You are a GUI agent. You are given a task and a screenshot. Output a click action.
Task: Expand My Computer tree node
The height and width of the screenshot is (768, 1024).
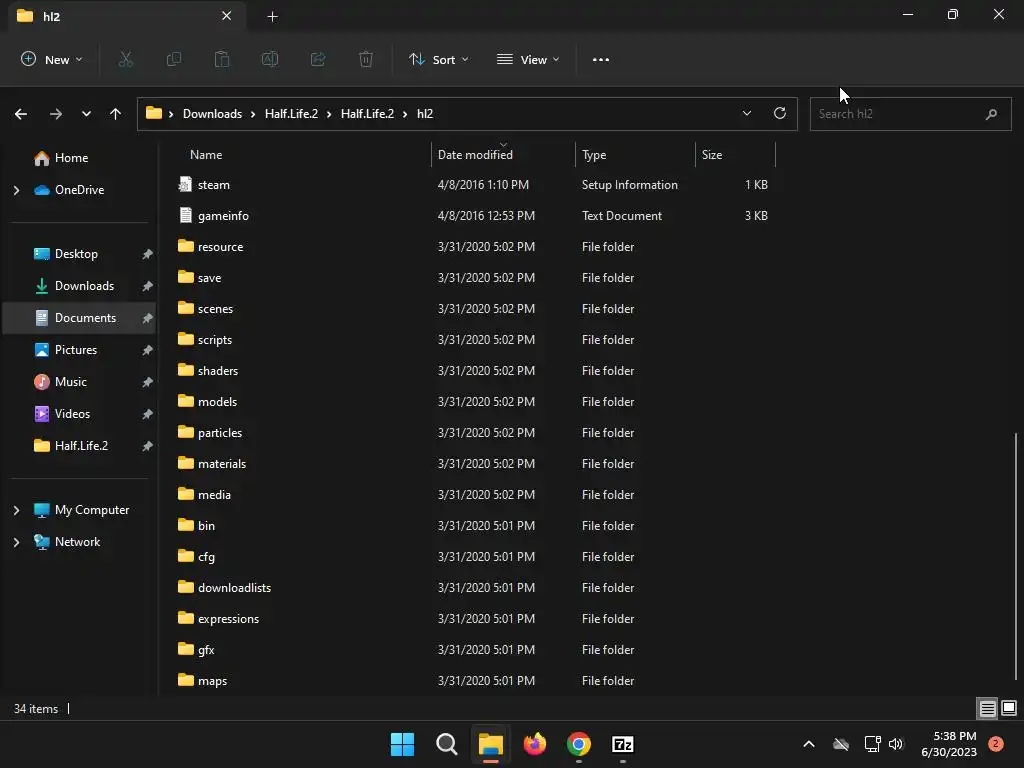click(x=16, y=510)
